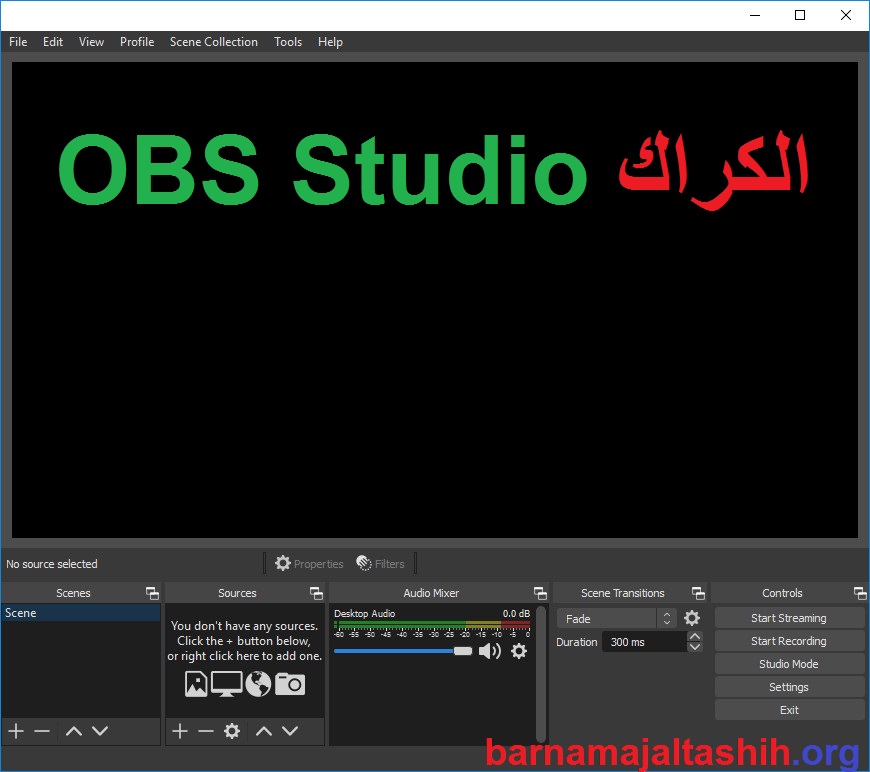Increase Duration with up arrow

695,636
